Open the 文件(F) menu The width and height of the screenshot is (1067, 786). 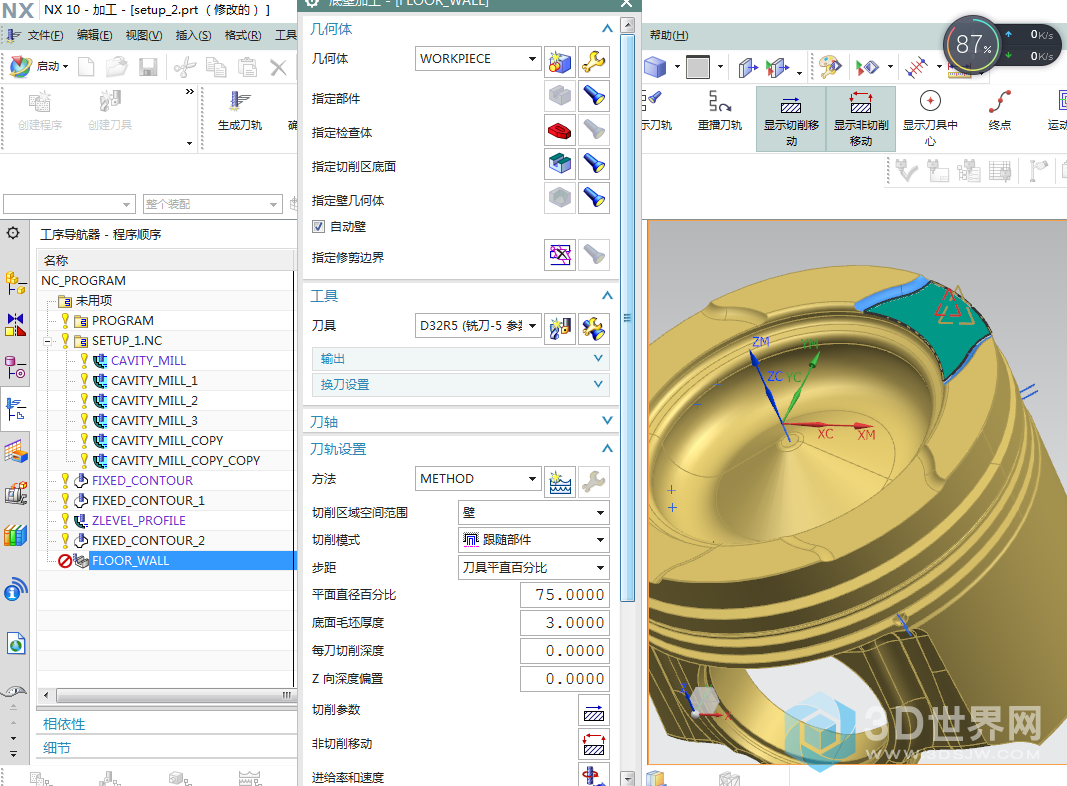tap(45, 35)
